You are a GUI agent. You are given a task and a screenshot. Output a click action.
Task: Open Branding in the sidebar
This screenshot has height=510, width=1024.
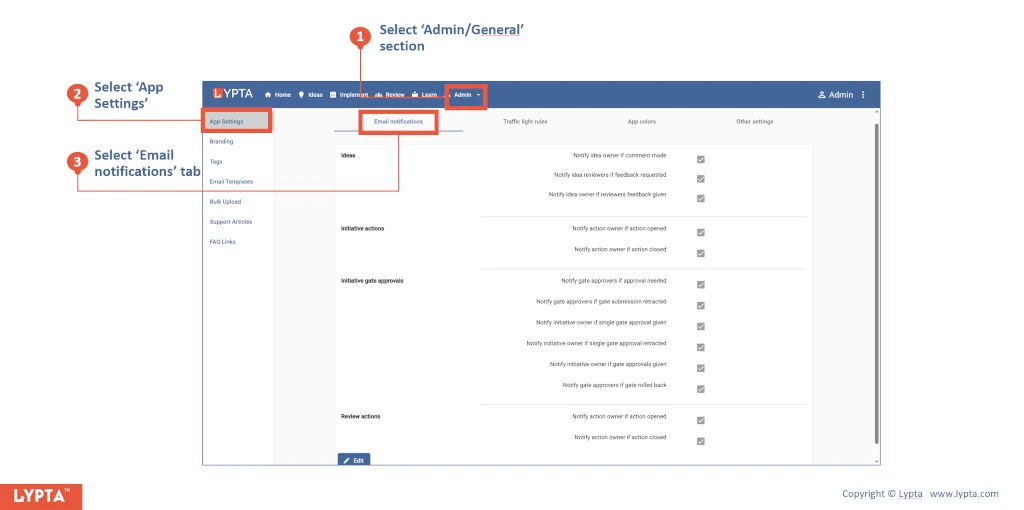(x=221, y=142)
